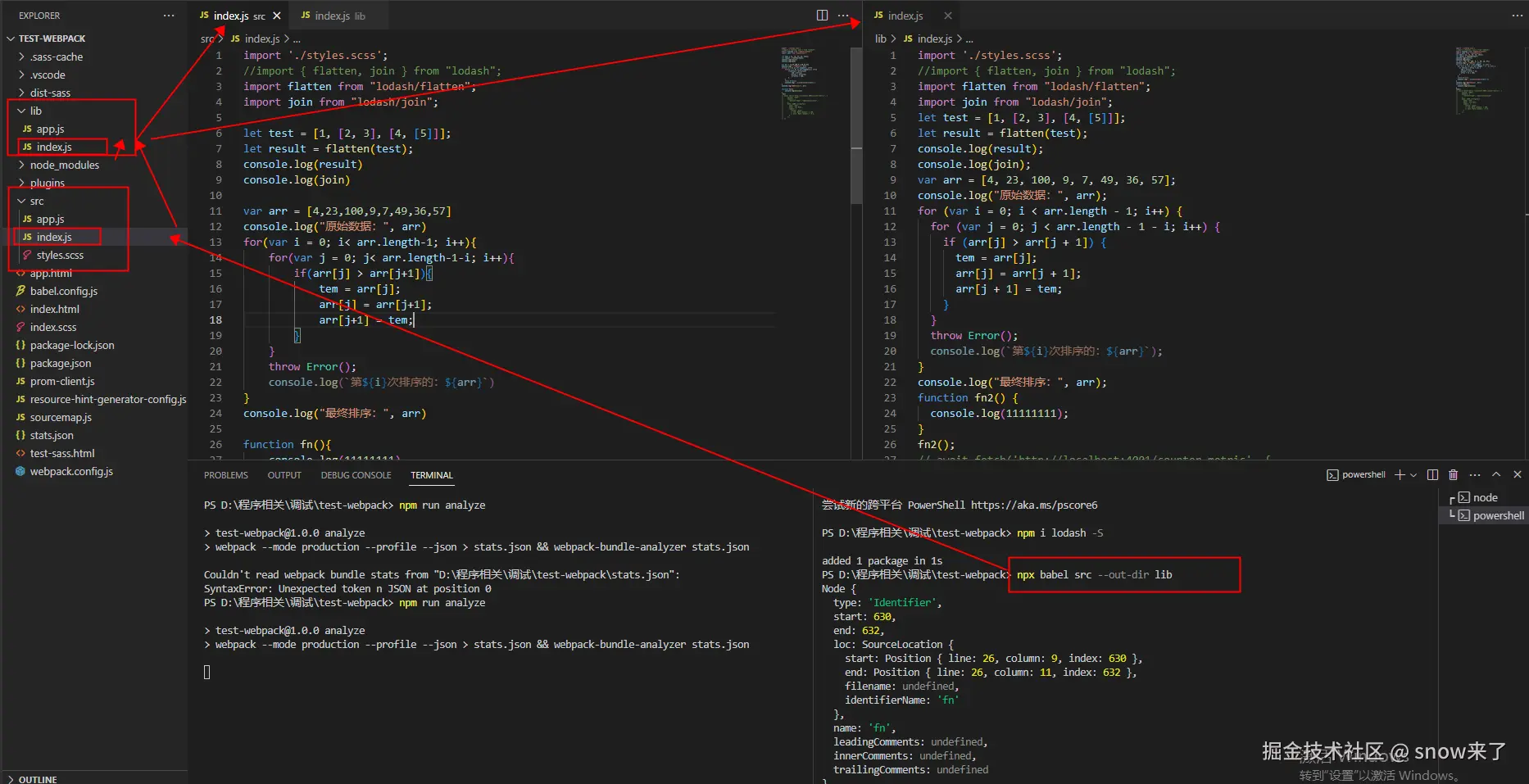This screenshot has height=784, width=1529.
Task: Open right editor group more actions menu
Action: [1517, 16]
